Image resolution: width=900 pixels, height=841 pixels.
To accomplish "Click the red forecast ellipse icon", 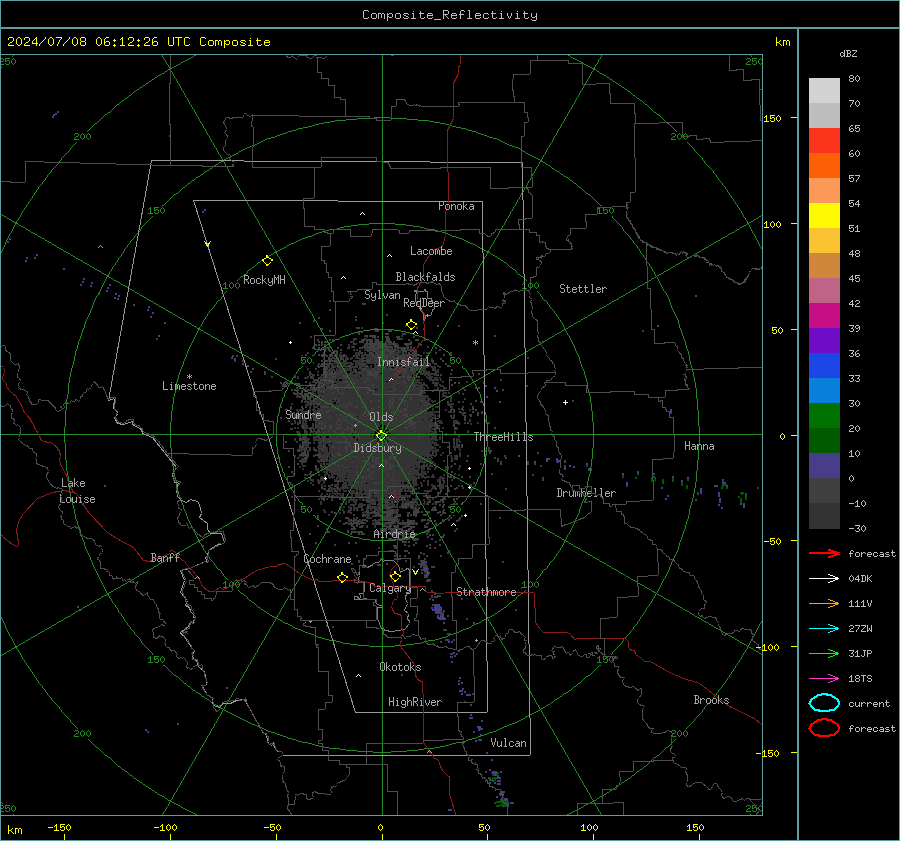I will click(824, 728).
